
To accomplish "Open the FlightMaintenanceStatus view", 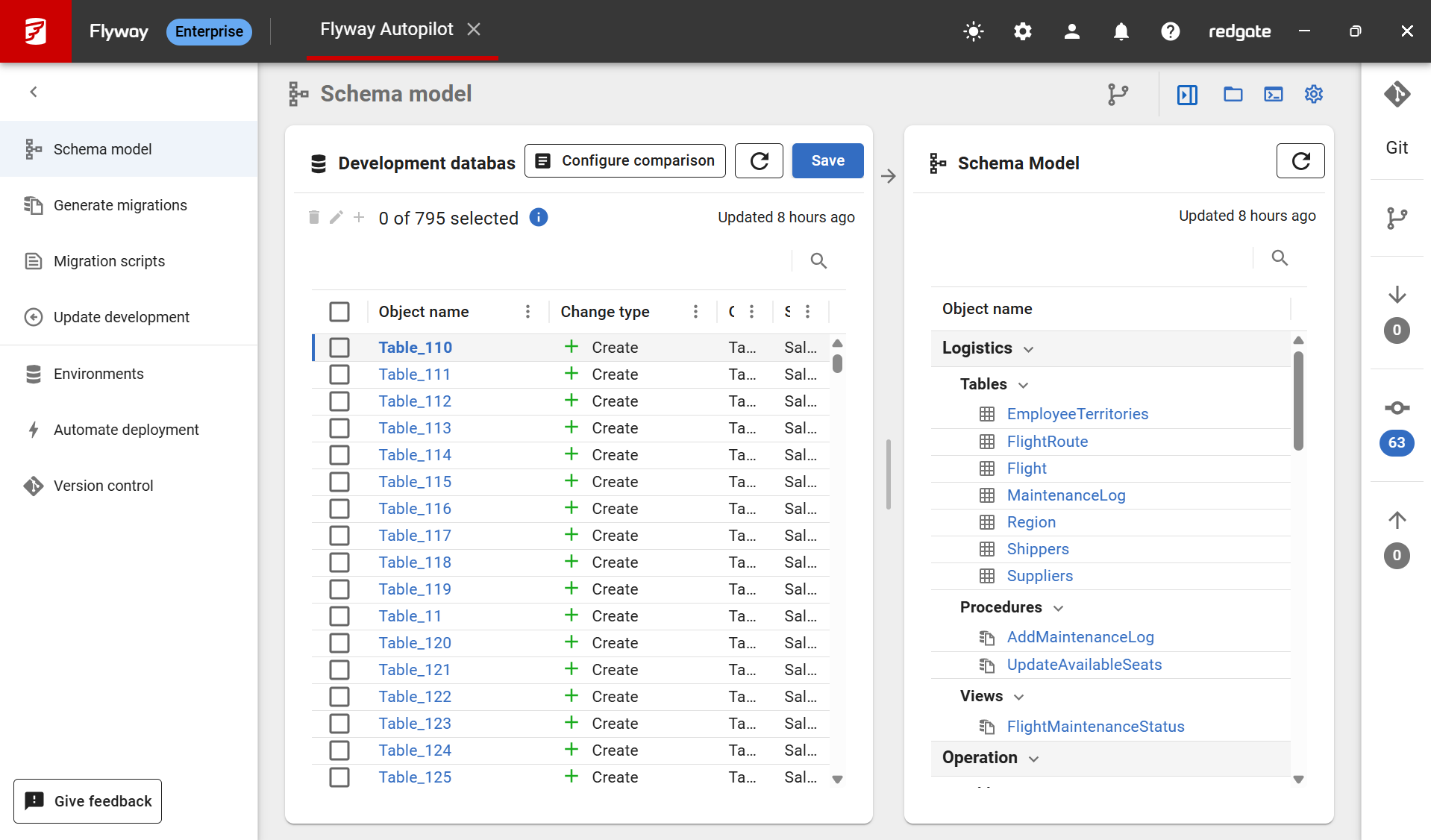I will click(1095, 726).
